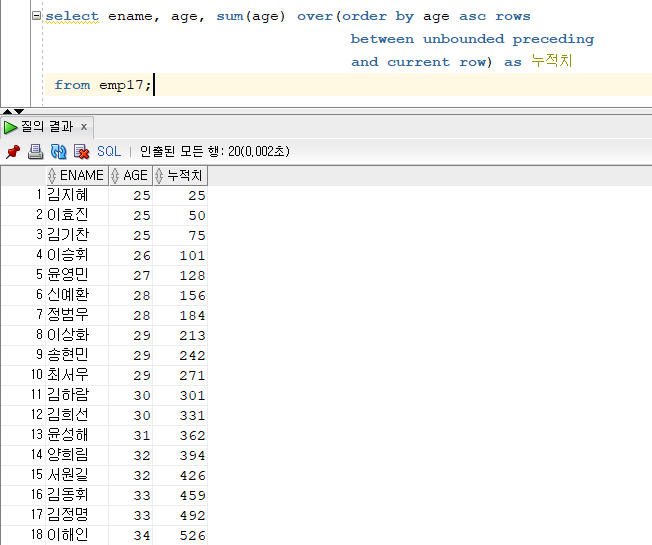Select the name cell 김정명

point(77,514)
